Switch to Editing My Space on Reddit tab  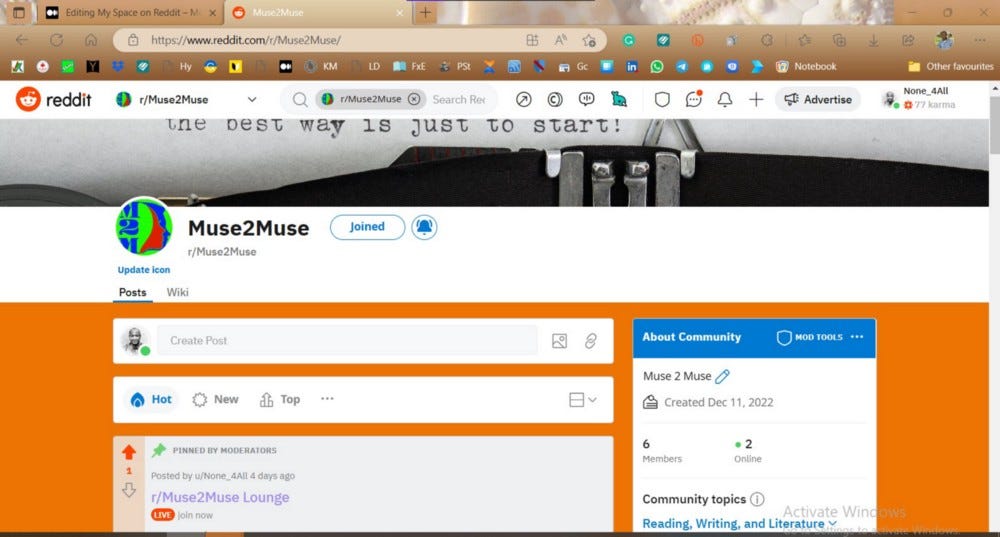(x=132, y=13)
